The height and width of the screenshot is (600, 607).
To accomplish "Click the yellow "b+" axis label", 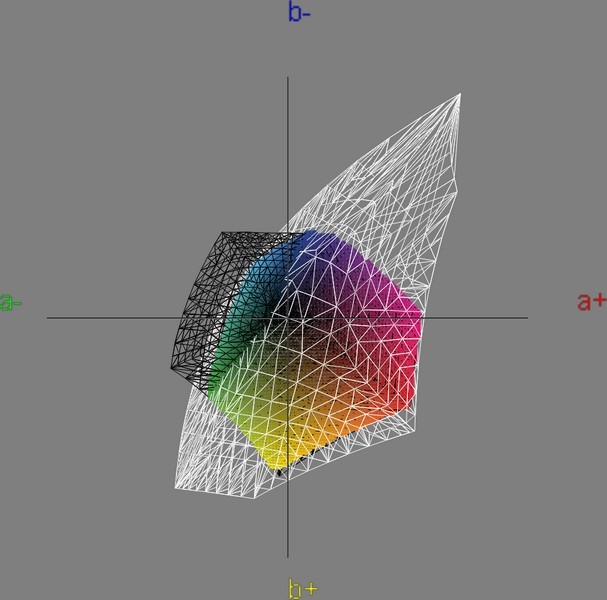I will [303, 588].
